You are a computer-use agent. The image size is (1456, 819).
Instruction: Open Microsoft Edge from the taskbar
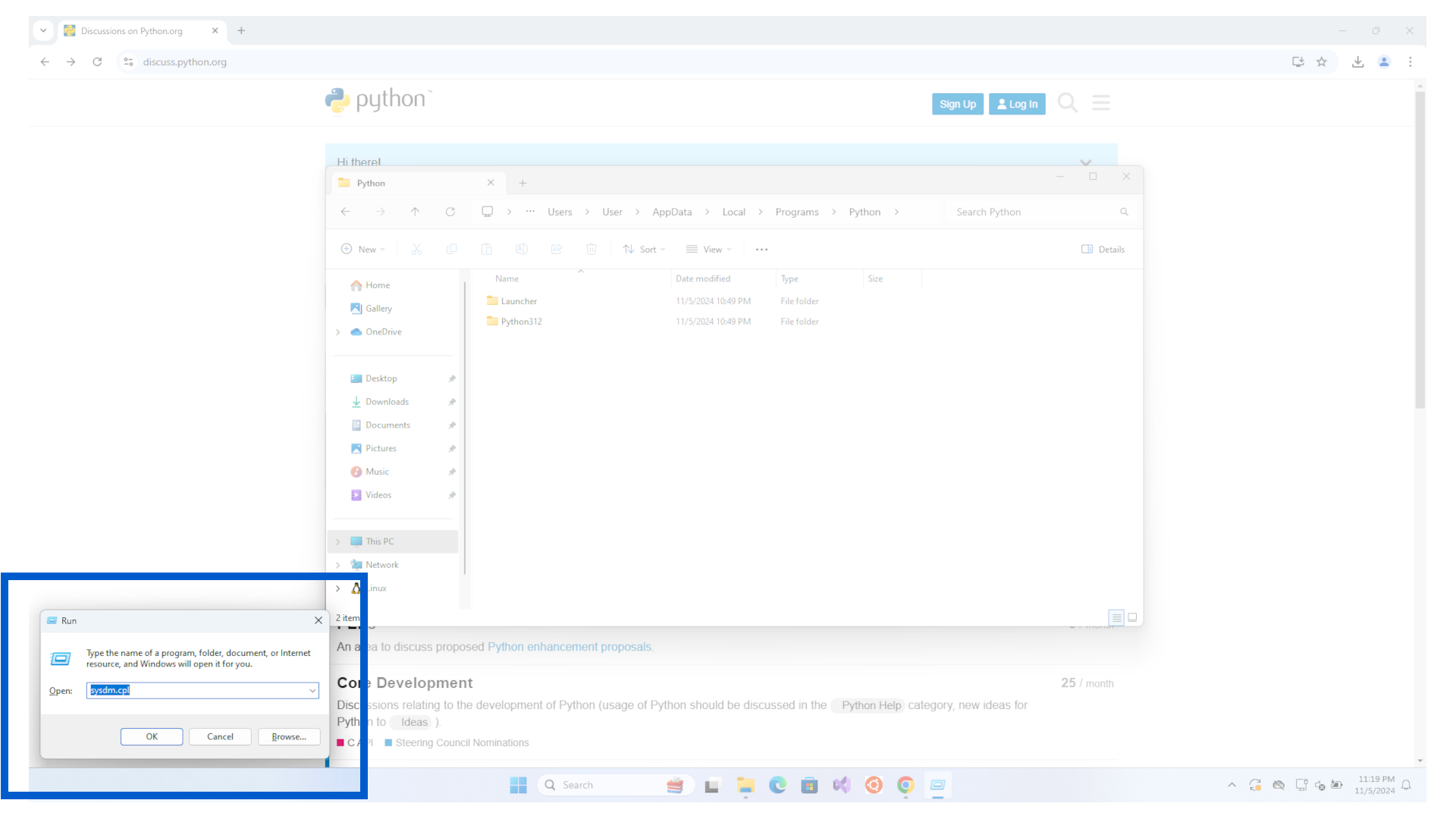point(777,785)
